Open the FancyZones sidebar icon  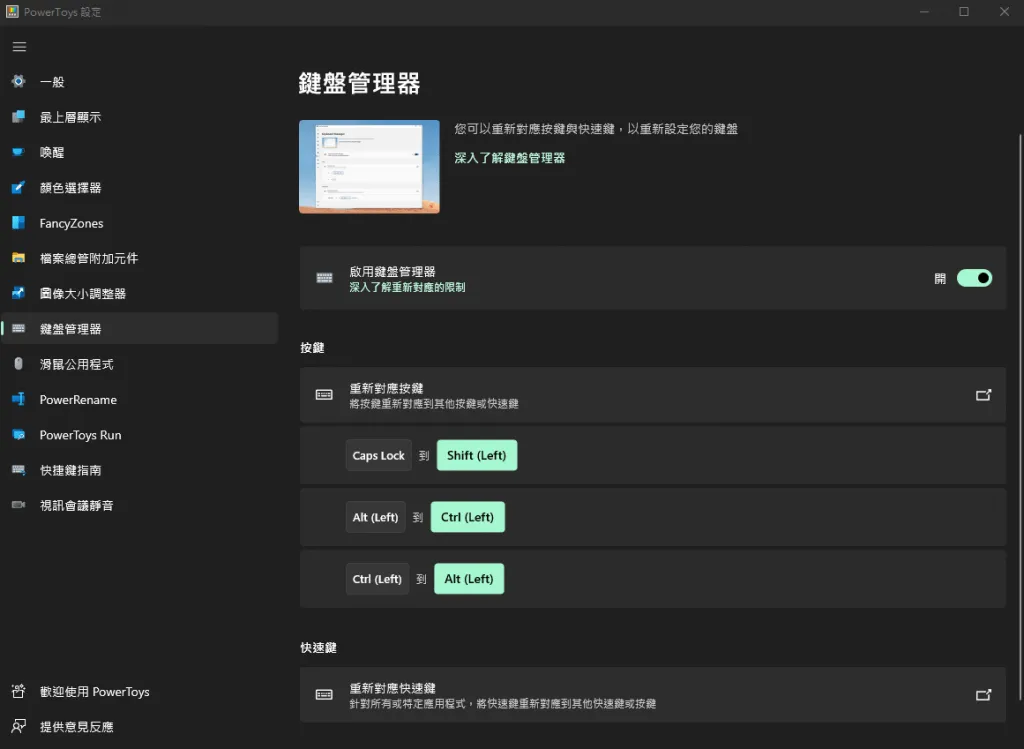pyautogui.click(x=18, y=223)
